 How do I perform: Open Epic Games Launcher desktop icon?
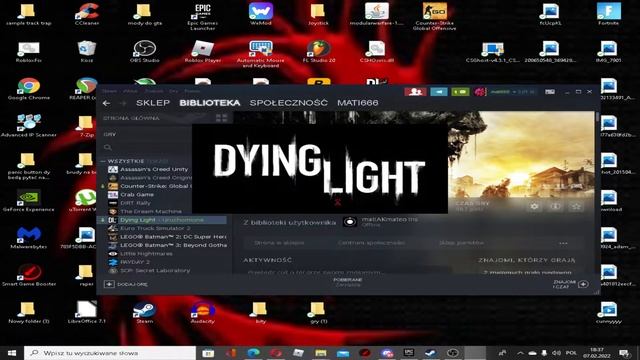(202, 17)
